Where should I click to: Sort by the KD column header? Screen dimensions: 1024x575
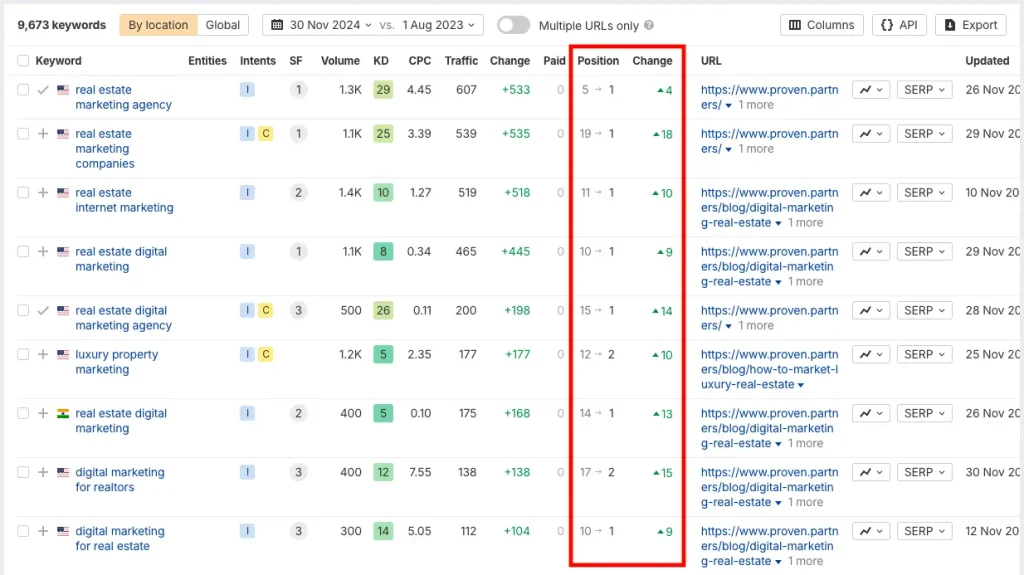[x=381, y=61]
